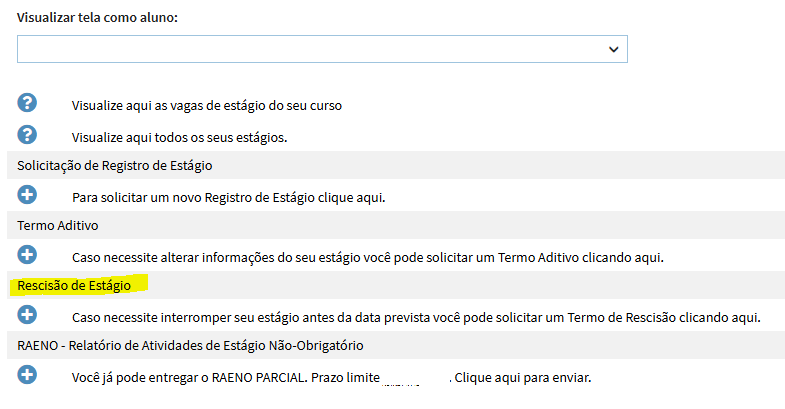Open 'Visualize aqui todos os seus estágios' link
Image resolution: width=785 pixels, height=409 pixels.
(x=186, y=136)
